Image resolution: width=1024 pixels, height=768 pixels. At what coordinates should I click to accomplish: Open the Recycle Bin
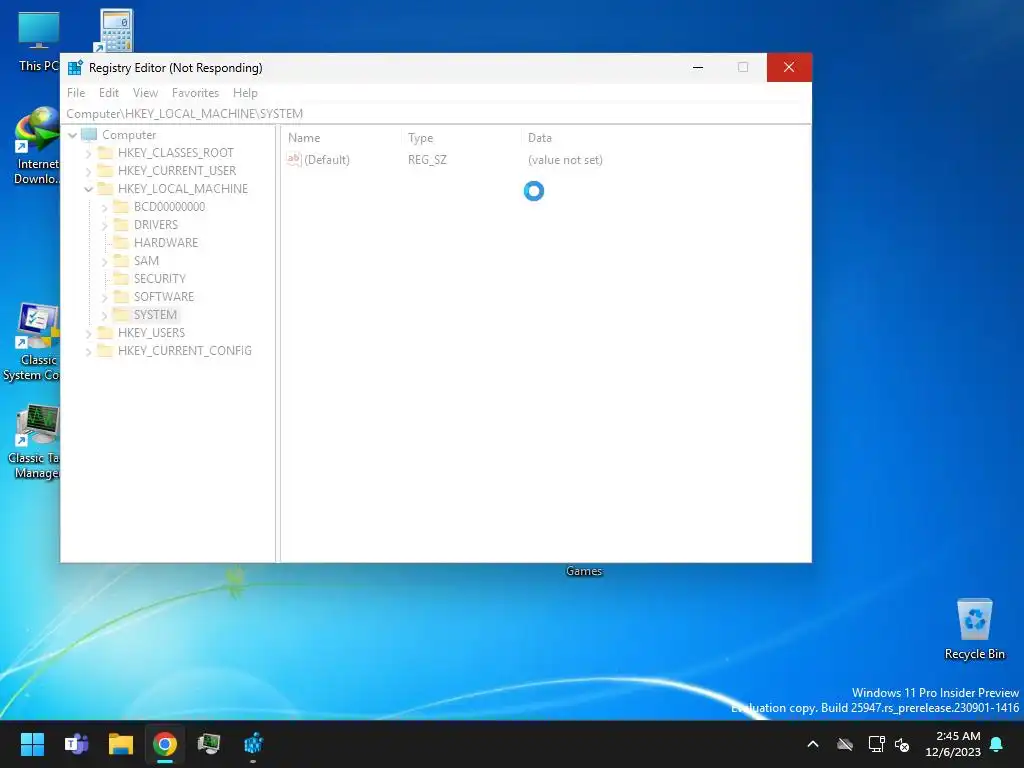(x=974, y=628)
